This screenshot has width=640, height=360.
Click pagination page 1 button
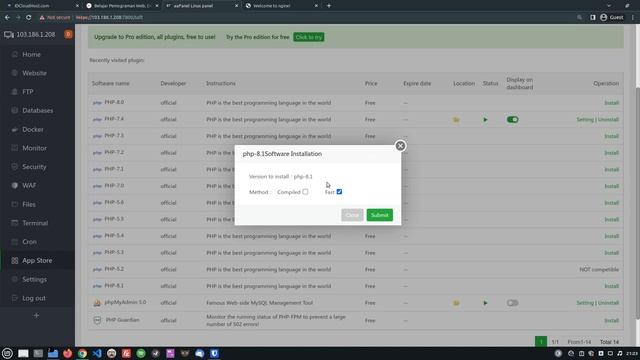tap(541, 342)
